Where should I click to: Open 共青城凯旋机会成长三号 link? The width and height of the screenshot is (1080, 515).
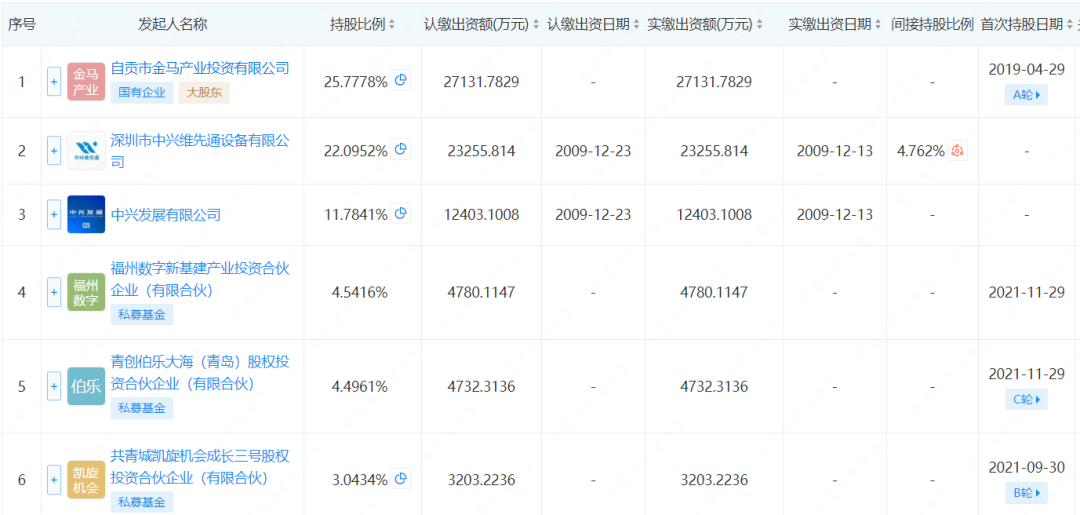(x=200, y=466)
